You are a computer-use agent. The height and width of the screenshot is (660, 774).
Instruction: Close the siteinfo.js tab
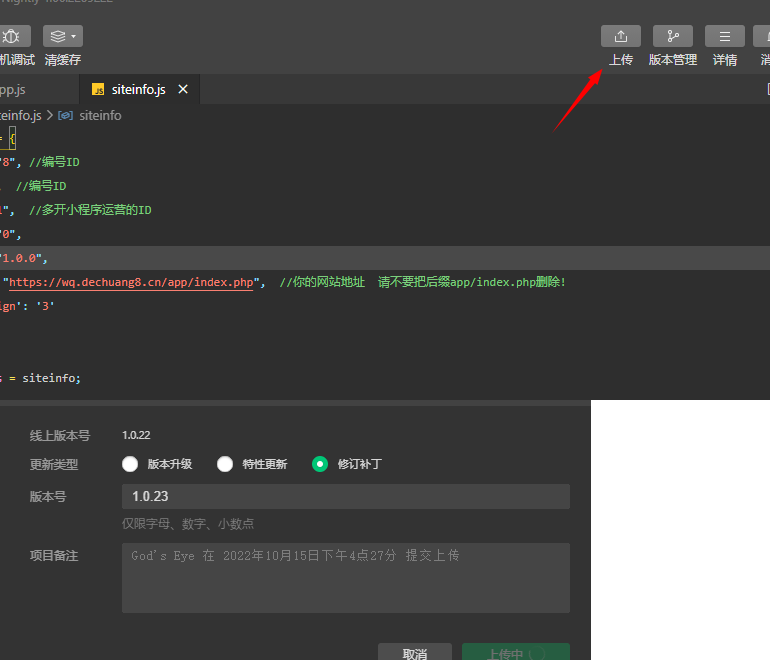(183, 89)
